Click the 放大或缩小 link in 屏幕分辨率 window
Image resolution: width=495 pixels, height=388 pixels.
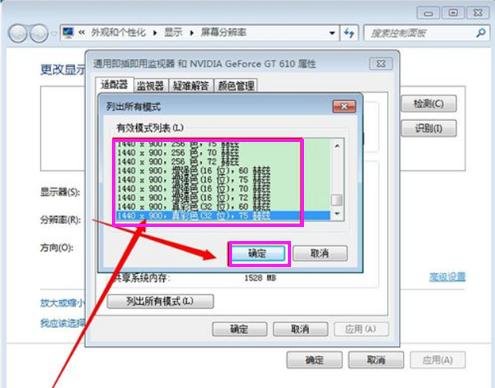63,303
